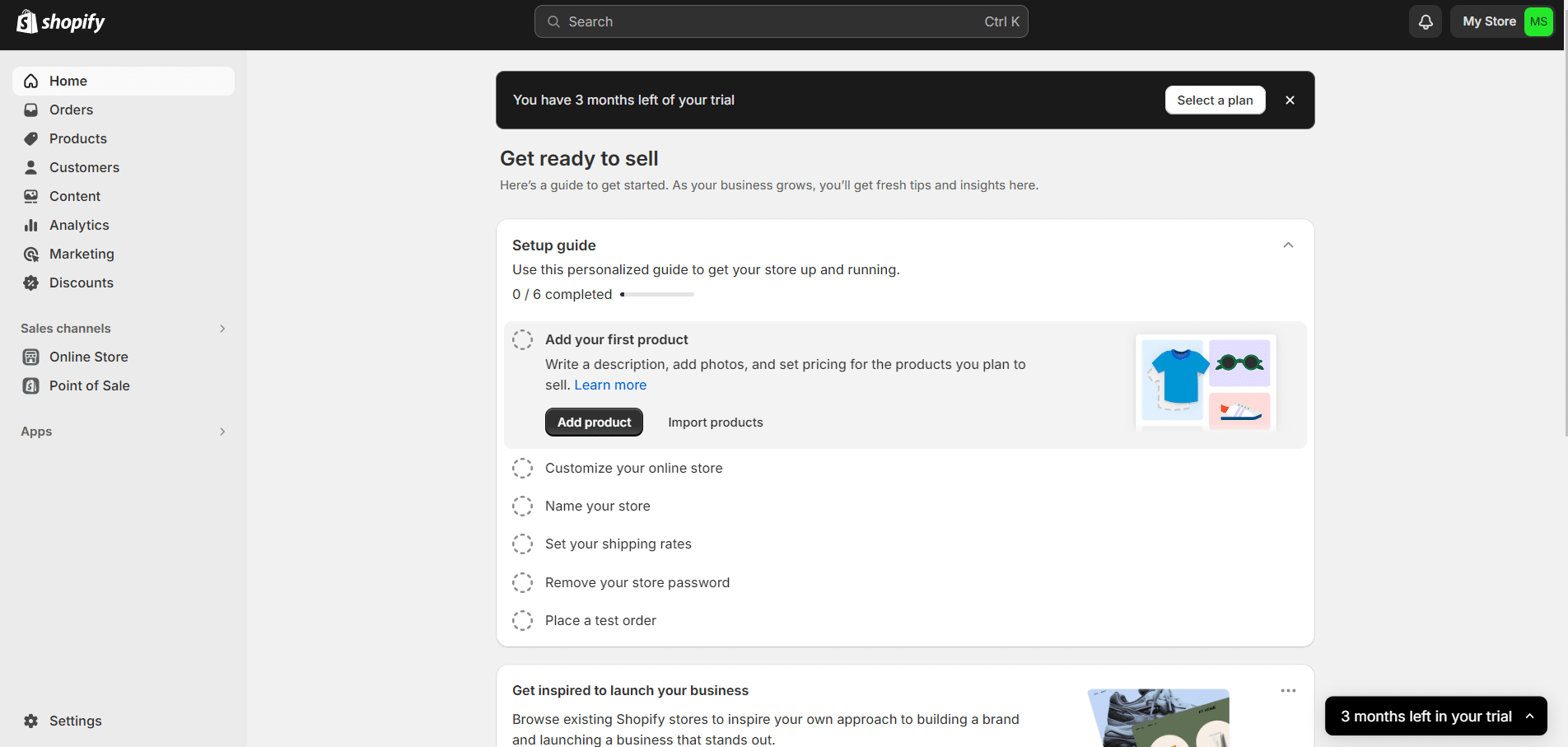Go to Customers in sidebar

(84, 167)
